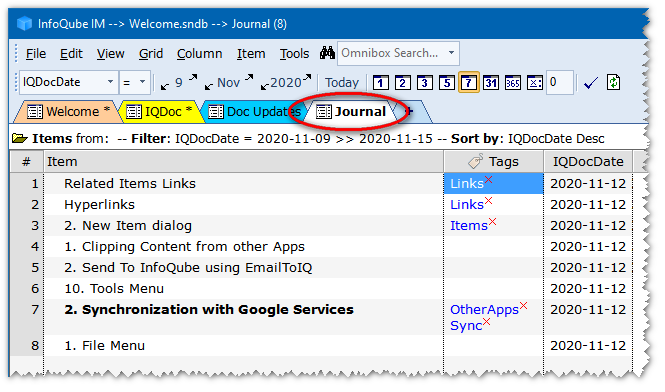
Task: Click the number of days input showing 0
Action: (559, 82)
